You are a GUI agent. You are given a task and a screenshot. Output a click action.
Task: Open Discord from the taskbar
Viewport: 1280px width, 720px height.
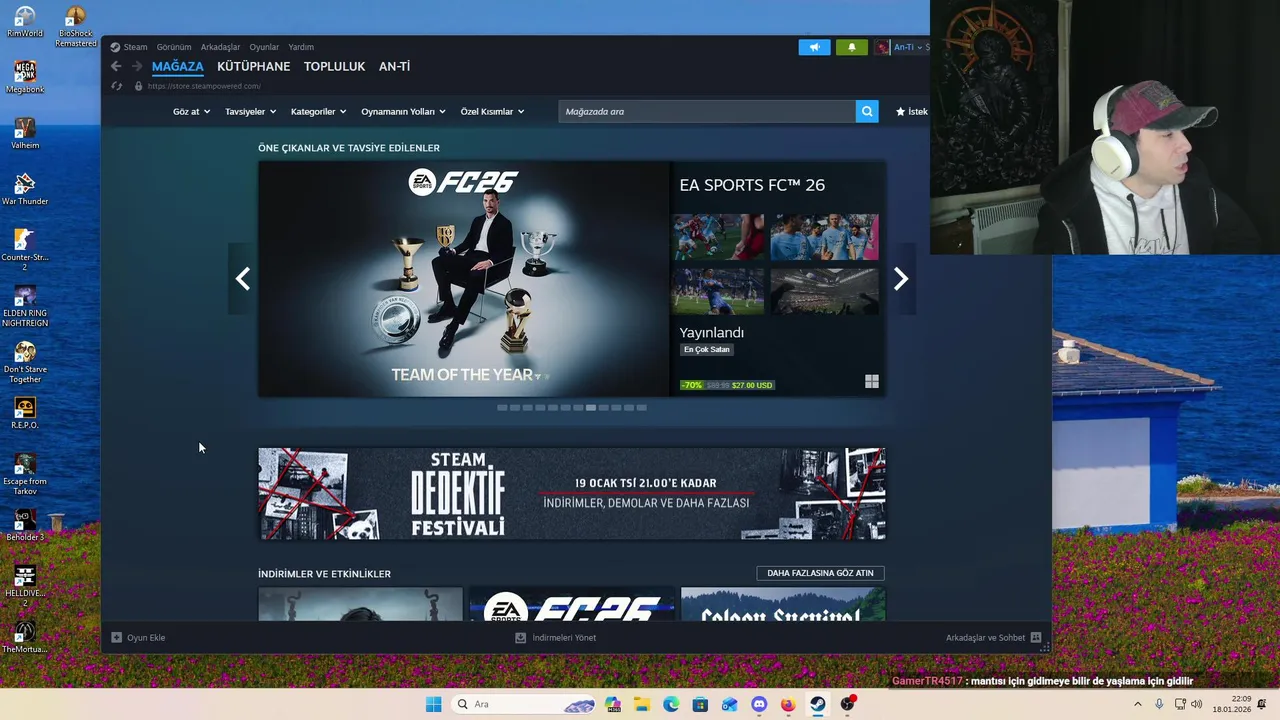click(759, 704)
